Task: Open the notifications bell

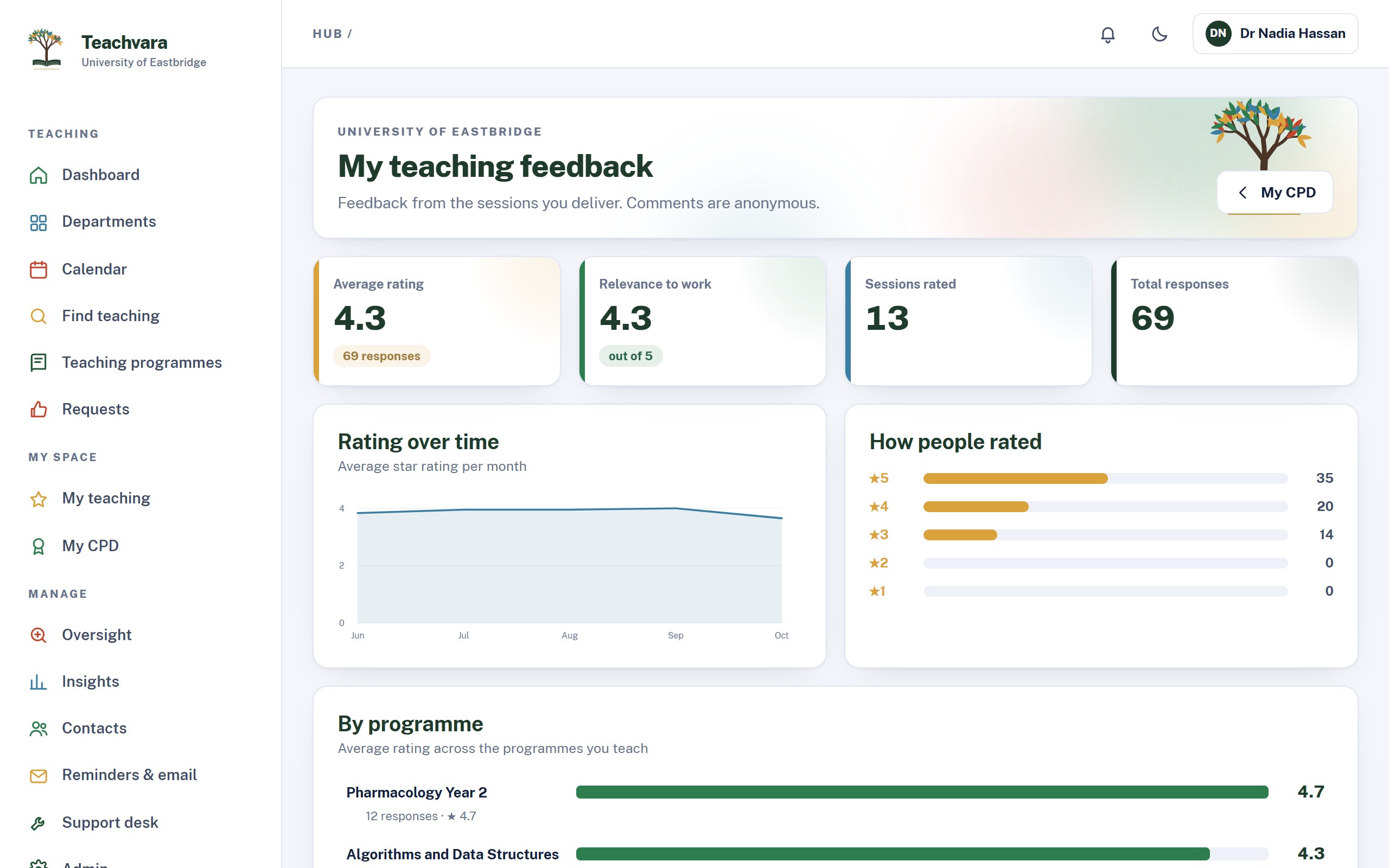Action: pos(1108,34)
